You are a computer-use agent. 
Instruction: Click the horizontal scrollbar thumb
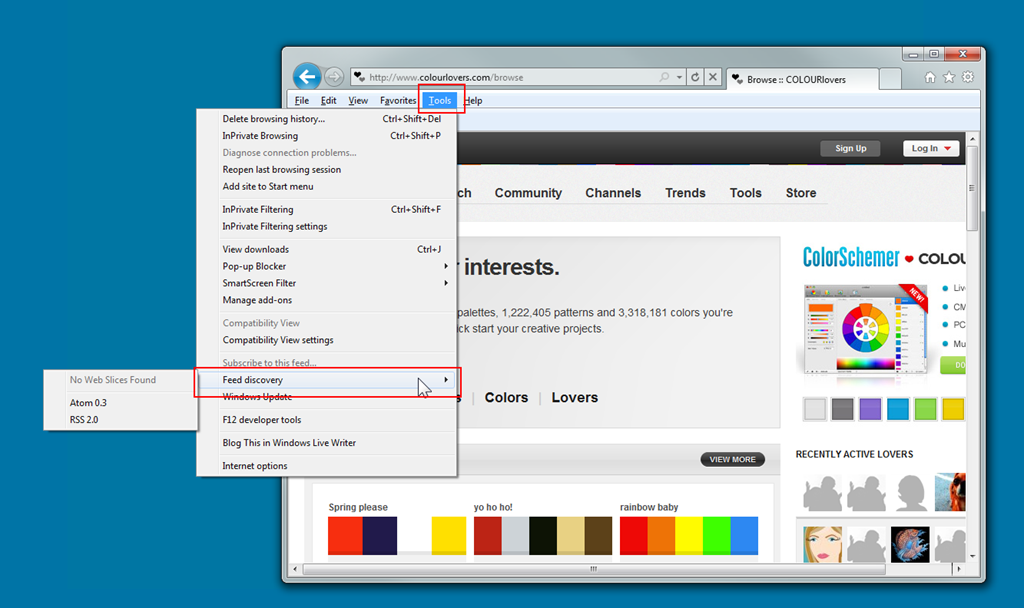[x=594, y=569]
